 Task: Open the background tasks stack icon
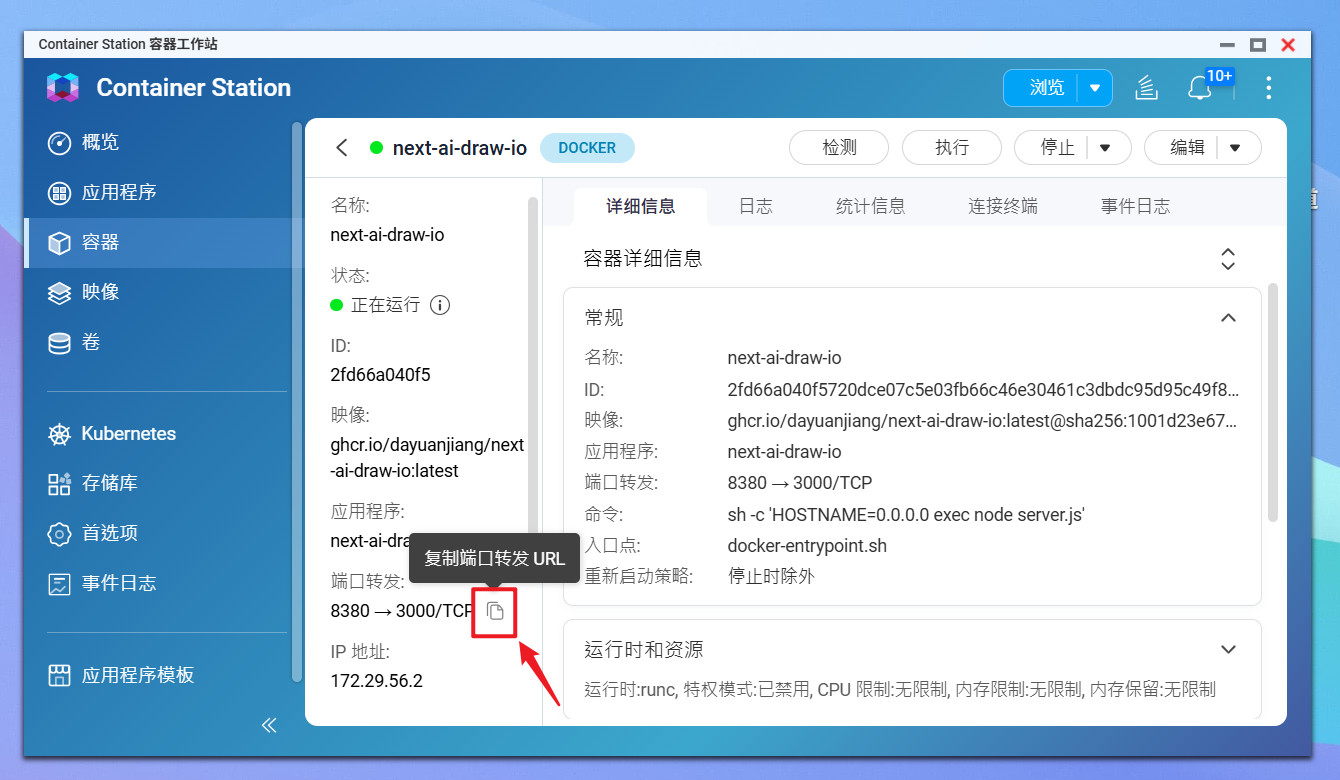coord(1146,88)
